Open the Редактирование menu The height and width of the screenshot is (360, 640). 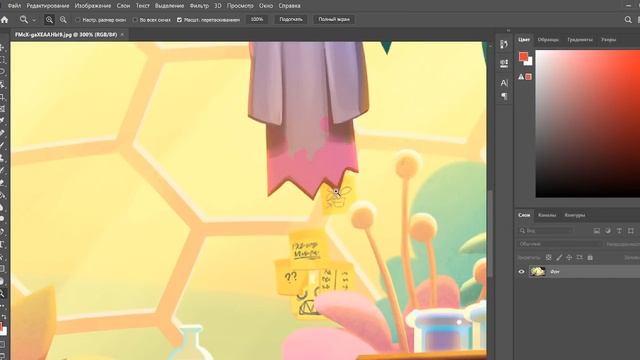48,6
